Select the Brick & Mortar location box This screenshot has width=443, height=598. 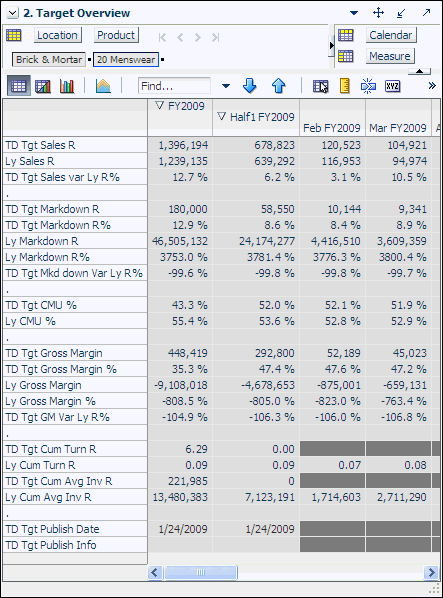click(x=49, y=59)
